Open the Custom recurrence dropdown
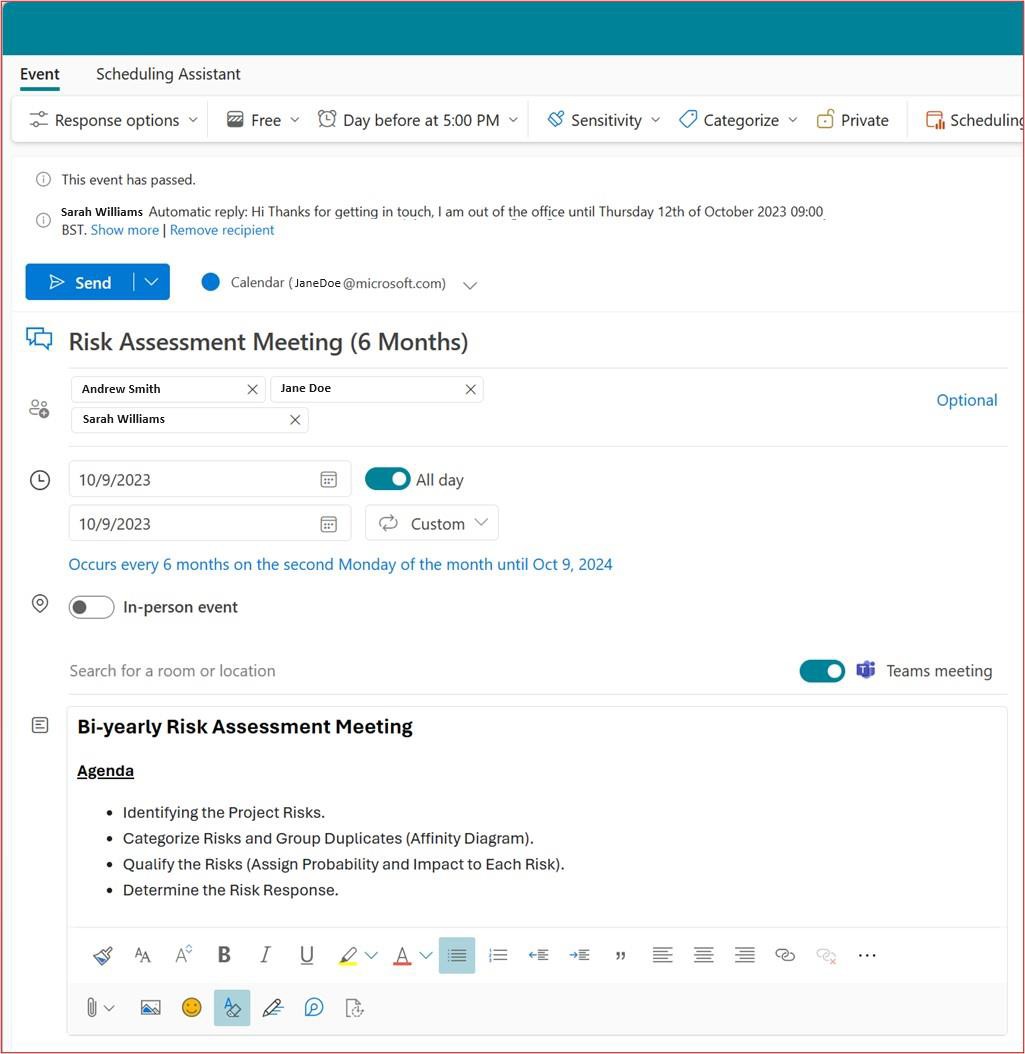This screenshot has height=1054, width=1025. coord(432,523)
